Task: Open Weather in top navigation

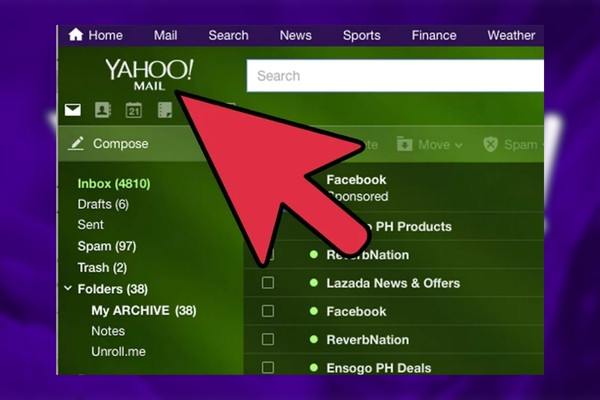Action: [511, 35]
